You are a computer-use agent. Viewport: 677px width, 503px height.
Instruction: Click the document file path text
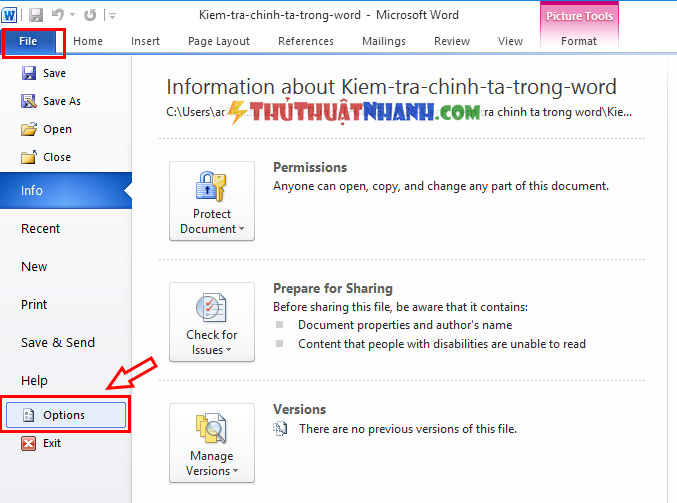point(399,112)
